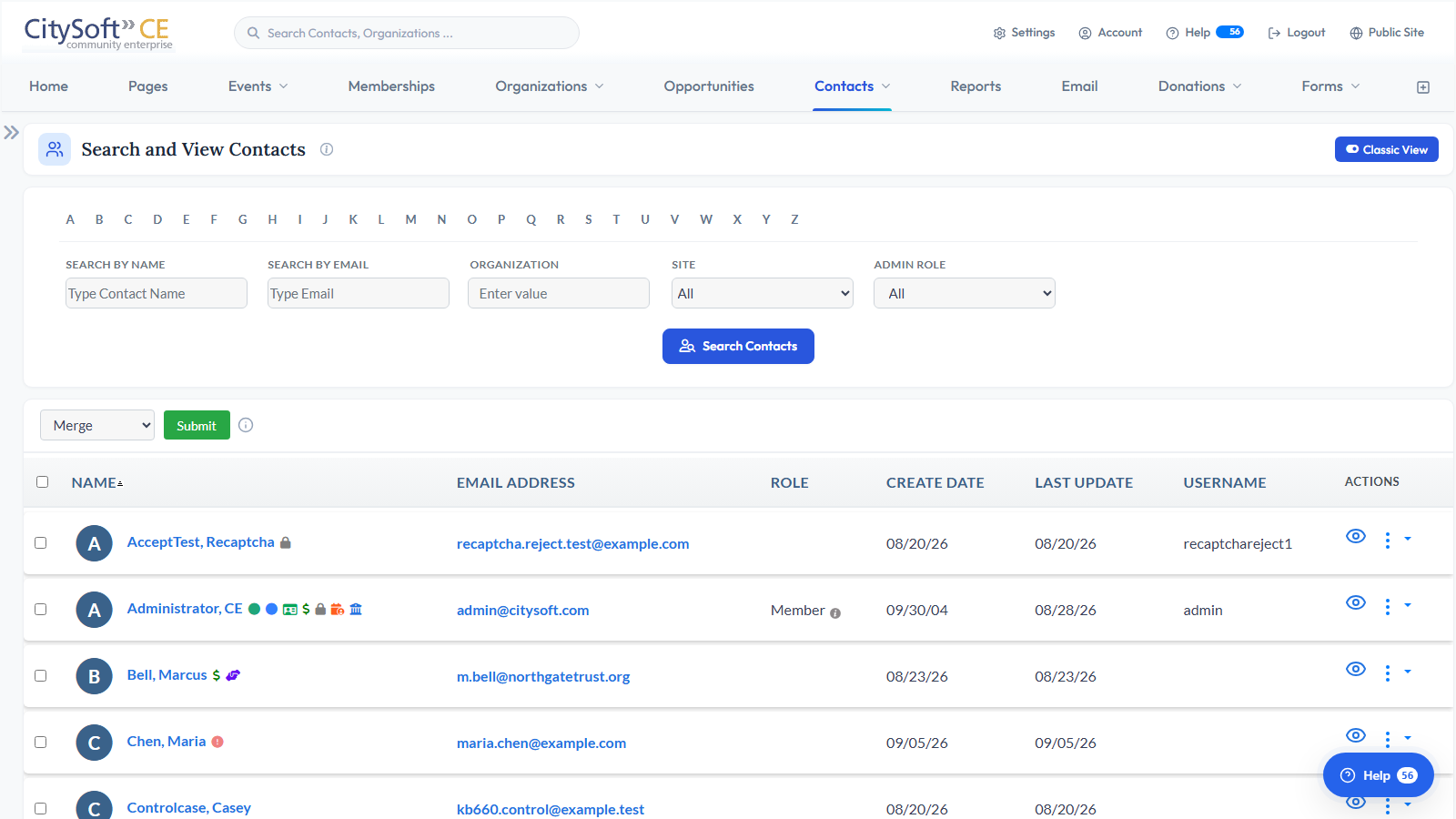
Task: Click the green Submit button
Action: [197, 425]
